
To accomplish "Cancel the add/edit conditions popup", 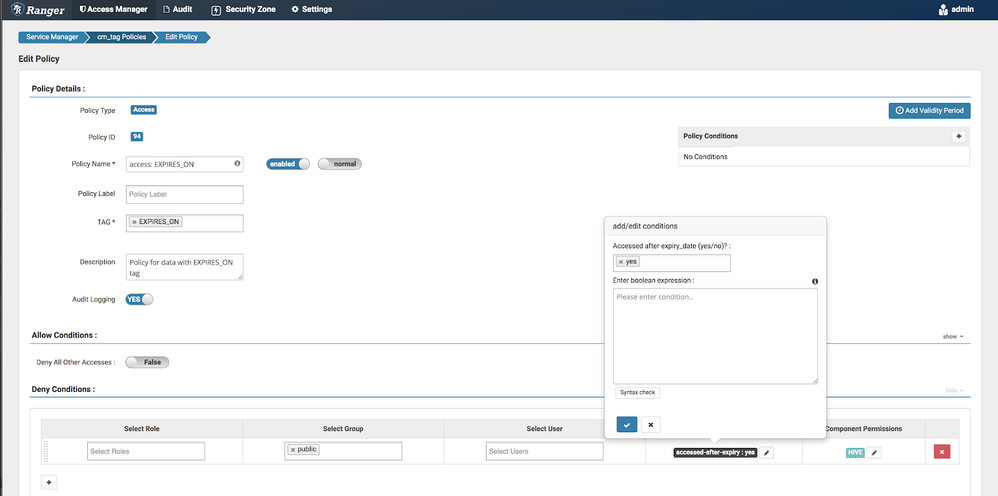I will tap(650, 424).
